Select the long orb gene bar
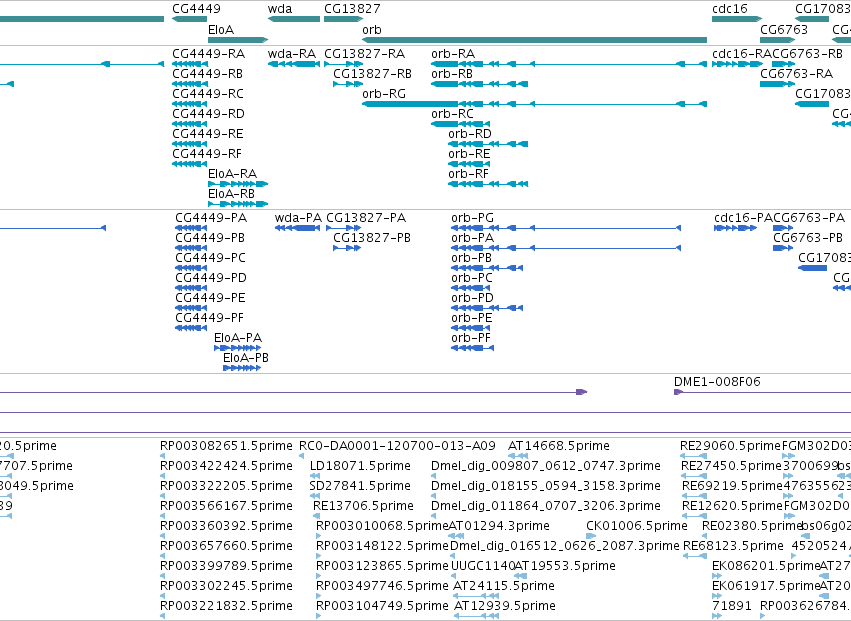The height and width of the screenshot is (621, 851). click(x=535, y=40)
